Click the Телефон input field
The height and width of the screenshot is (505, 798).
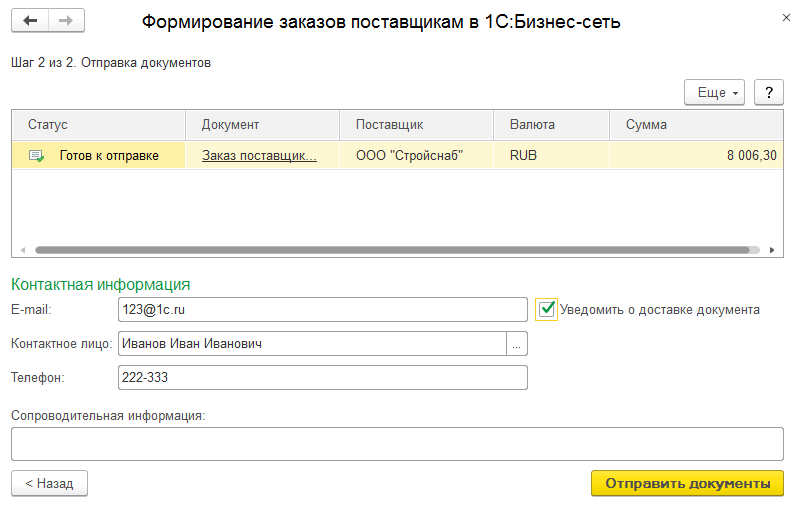[x=322, y=377]
